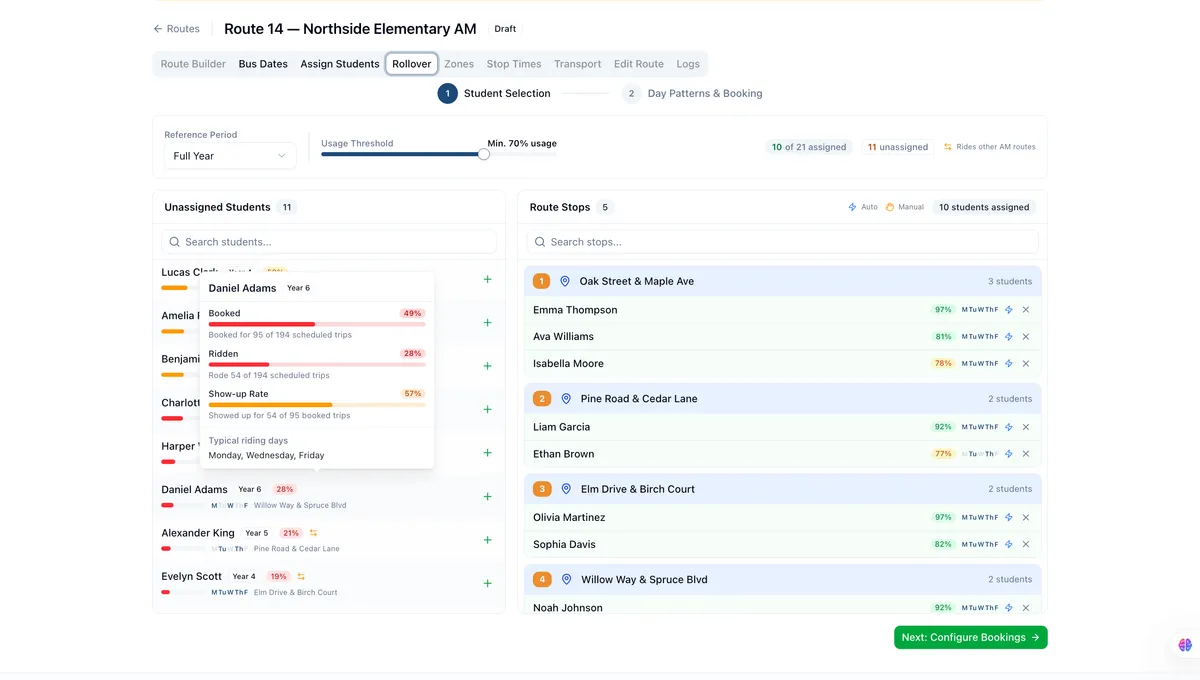Click the 10 students assigned badge
The height and width of the screenshot is (680, 1200).
point(984,207)
